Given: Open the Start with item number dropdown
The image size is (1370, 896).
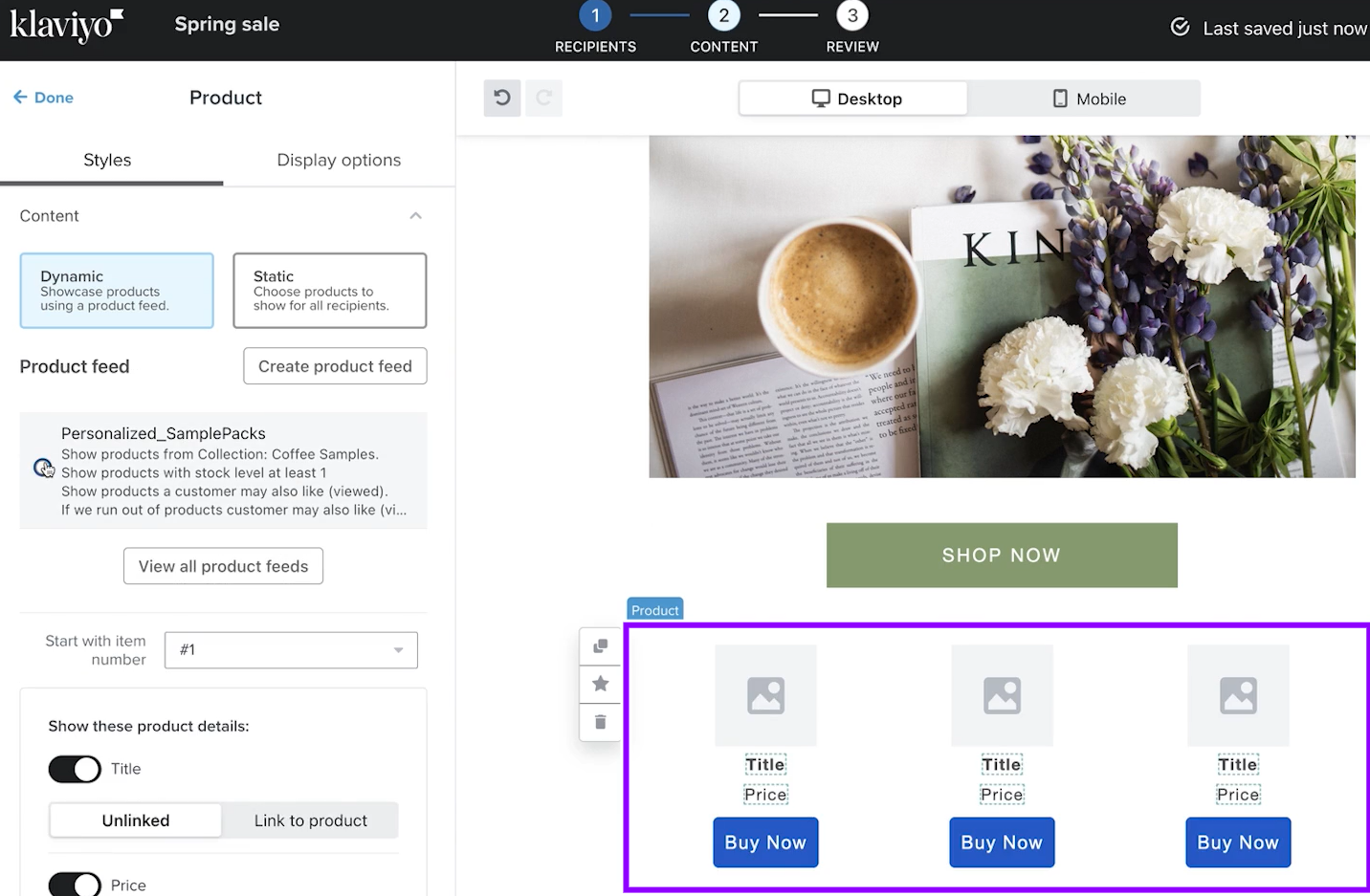Looking at the screenshot, I should point(290,650).
